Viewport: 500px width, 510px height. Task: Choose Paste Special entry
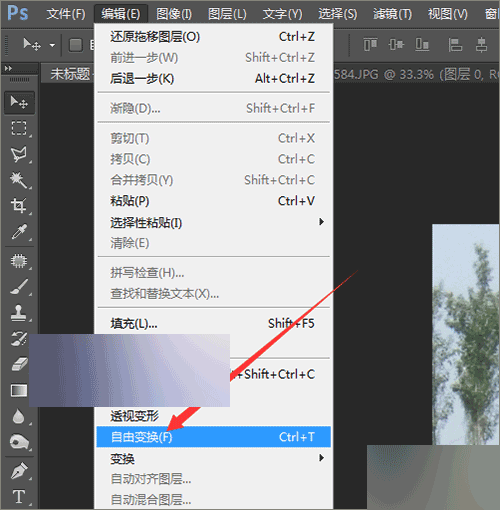[x=213, y=222]
